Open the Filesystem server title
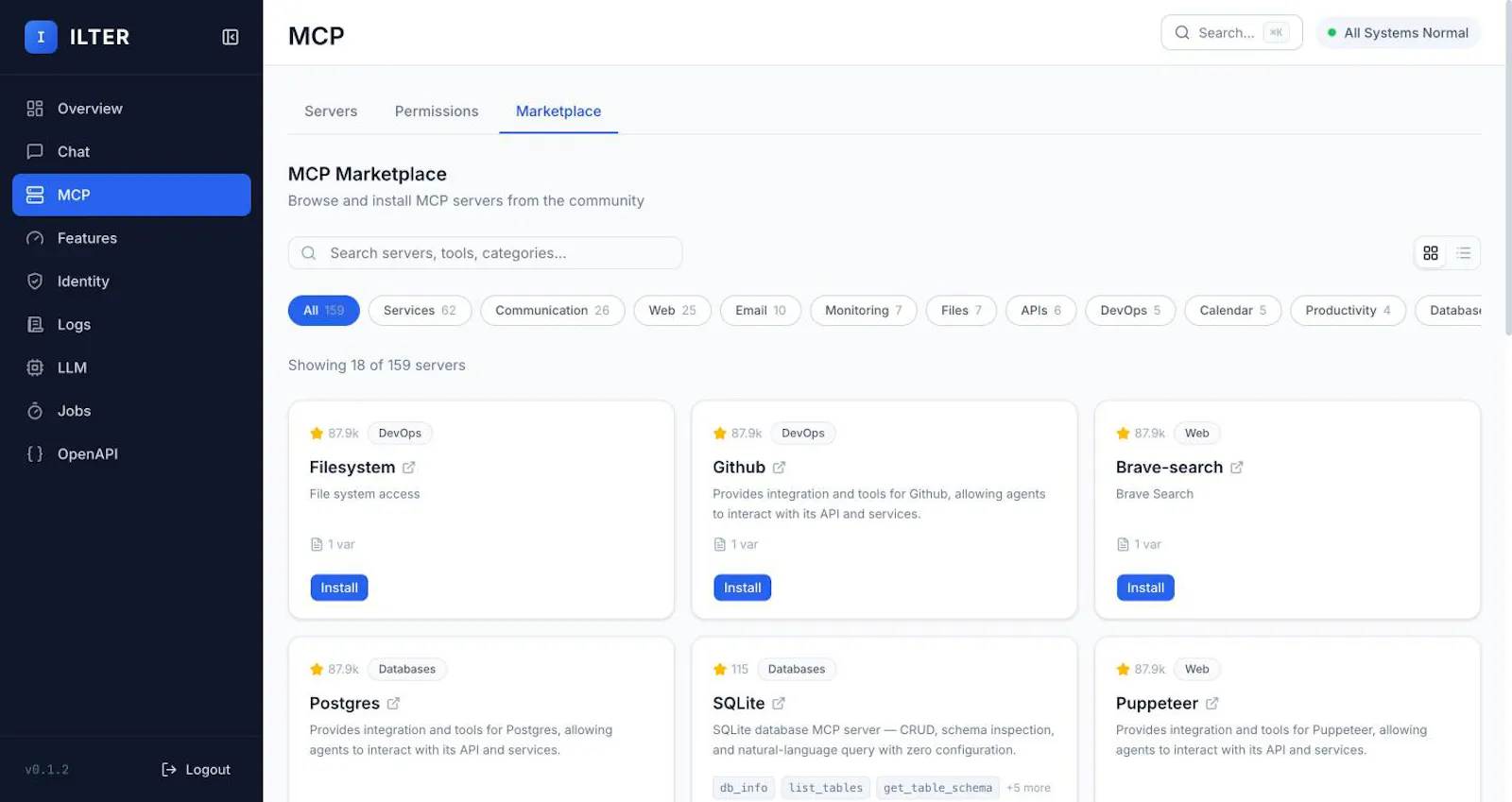The width and height of the screenshot is (1512, 802). tap(352, 468)
